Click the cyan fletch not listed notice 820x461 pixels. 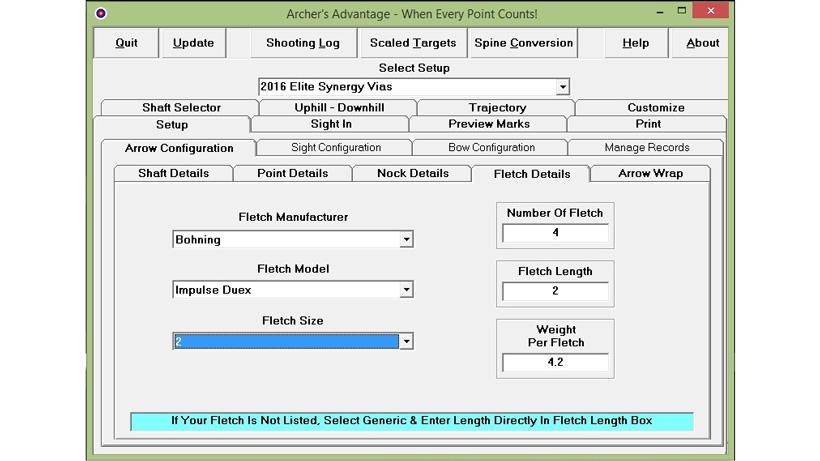[412, 421]
